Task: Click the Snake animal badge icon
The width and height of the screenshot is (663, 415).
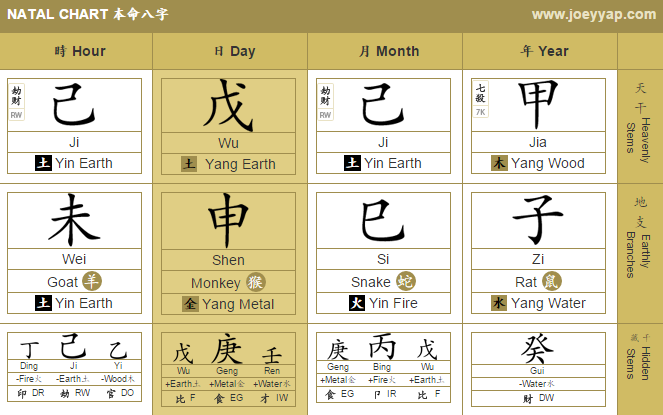Action: pos(406,281)
